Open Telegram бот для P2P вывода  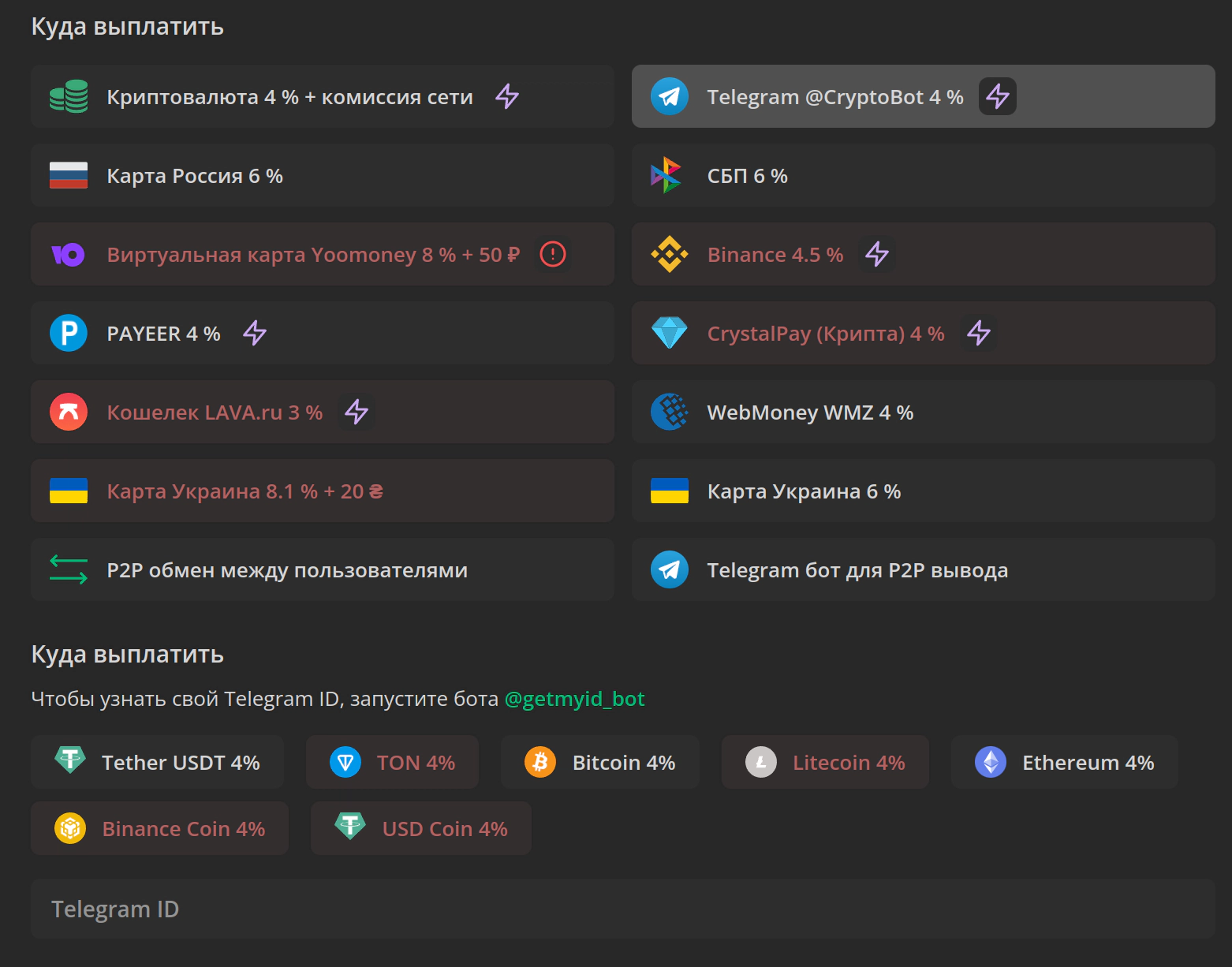pos(923,569)
